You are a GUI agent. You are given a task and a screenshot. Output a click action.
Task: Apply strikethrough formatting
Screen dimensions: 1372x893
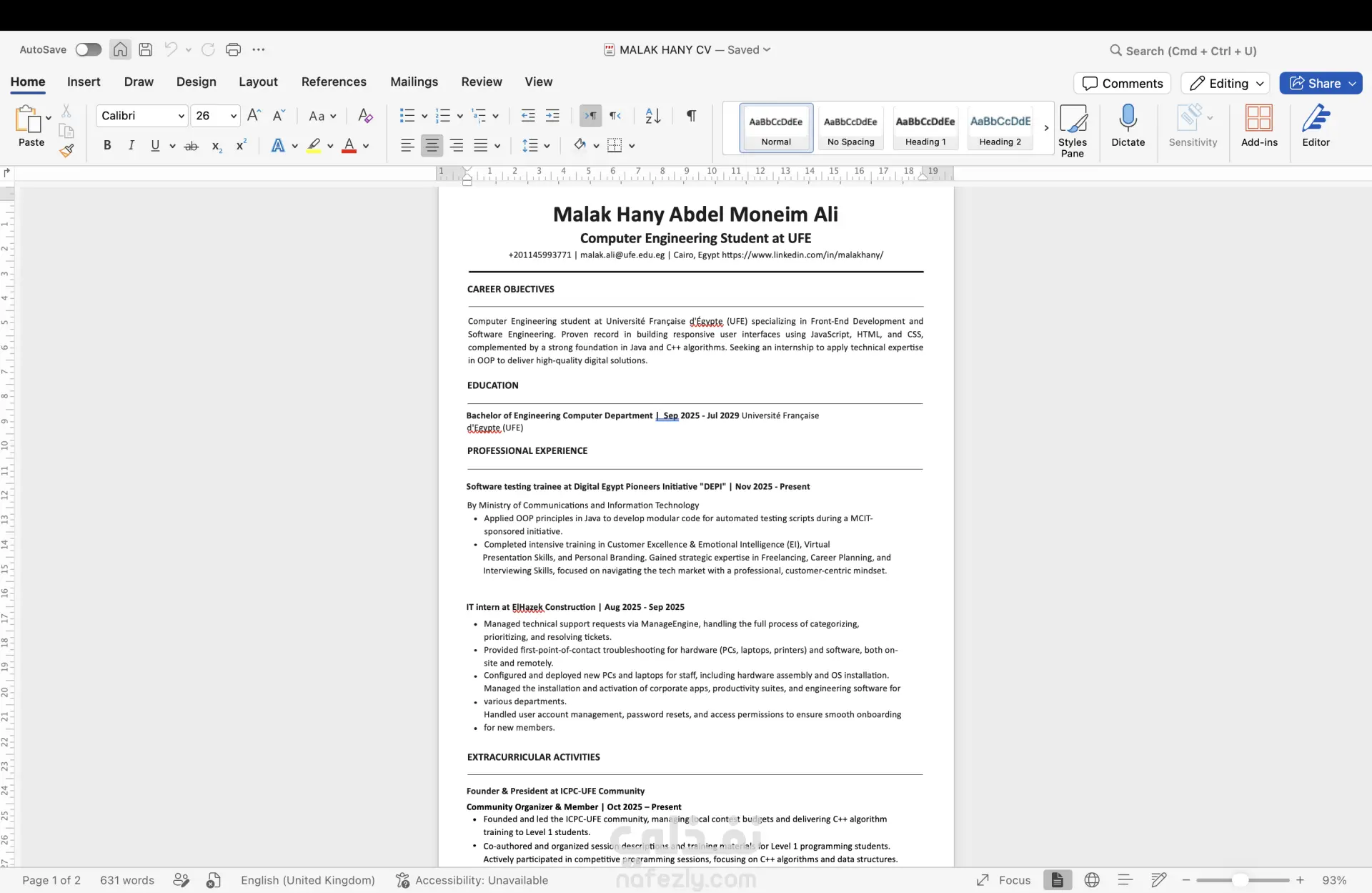[x=191, y=146]
